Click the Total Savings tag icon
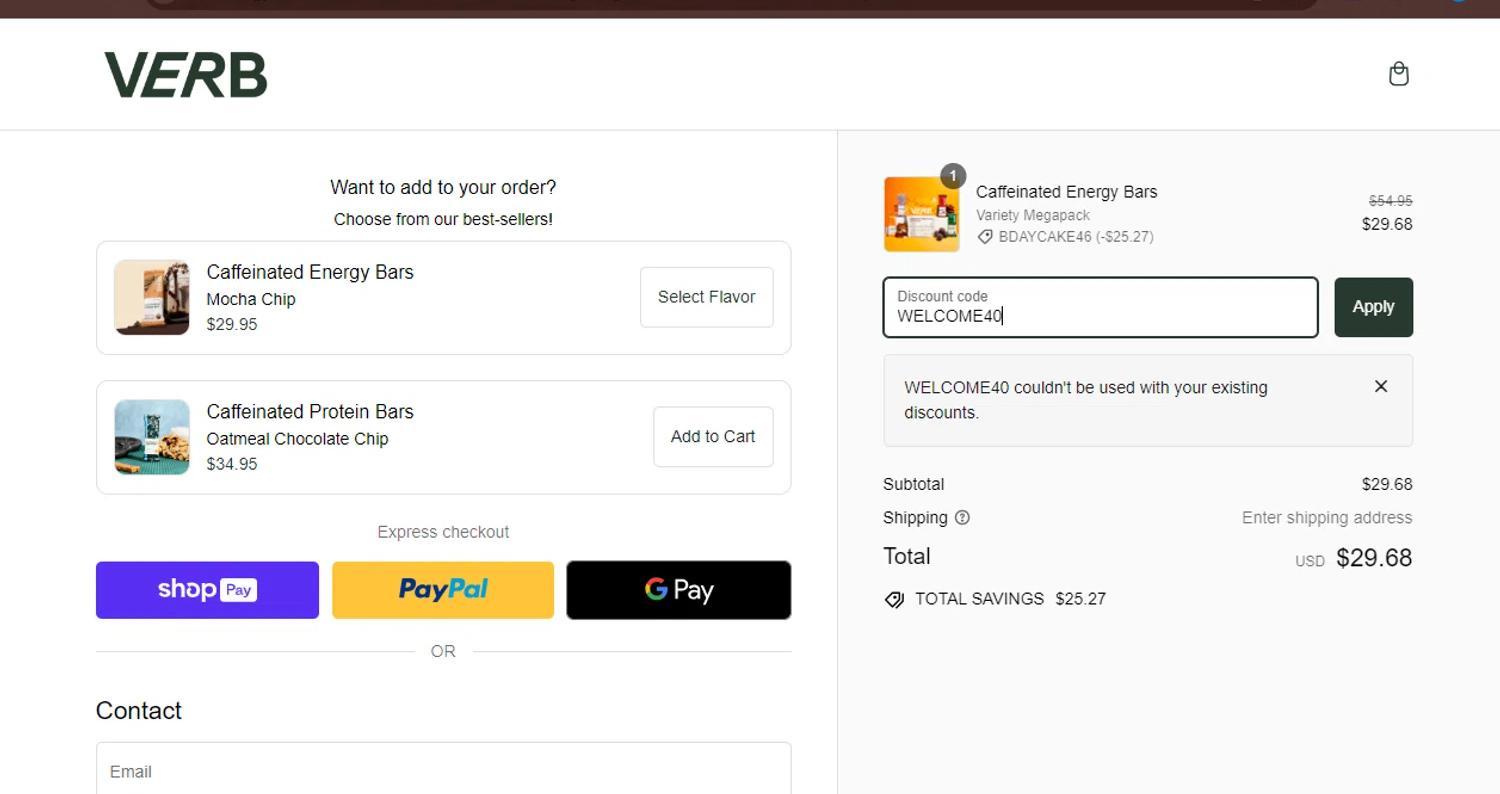Screen dimensions: 1500x794 tap(894, 599)
